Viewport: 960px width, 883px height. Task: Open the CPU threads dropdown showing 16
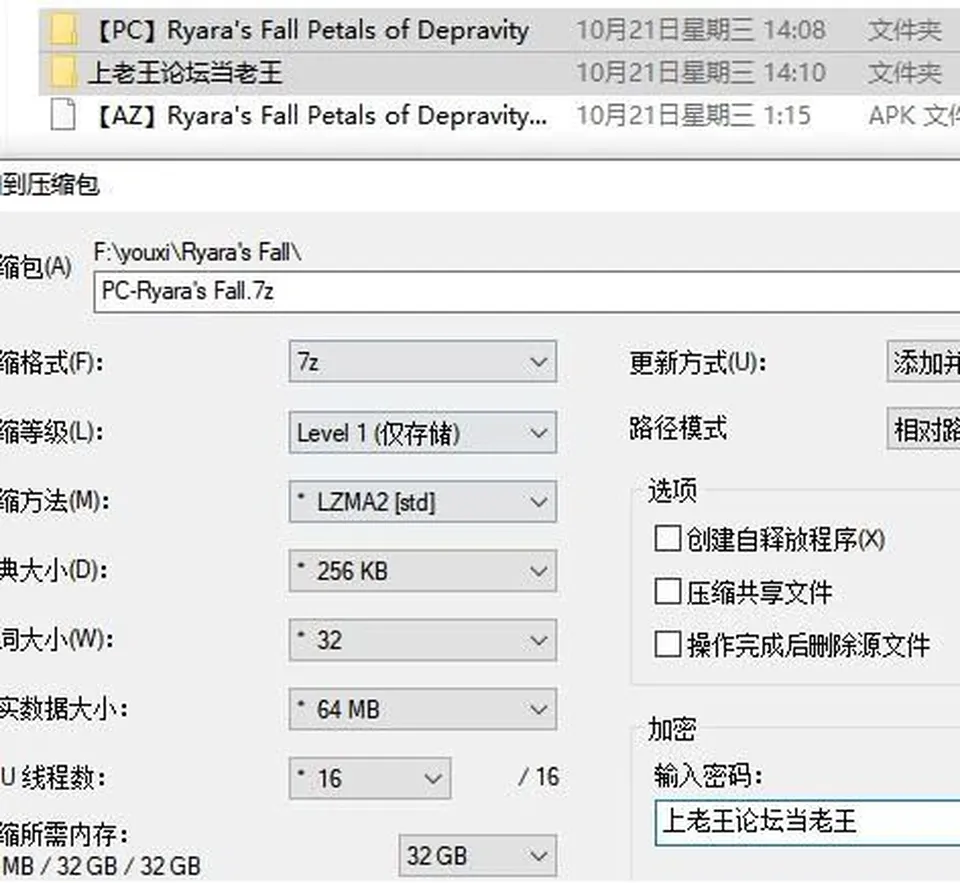pyautogui.click(x=370, y=778)
